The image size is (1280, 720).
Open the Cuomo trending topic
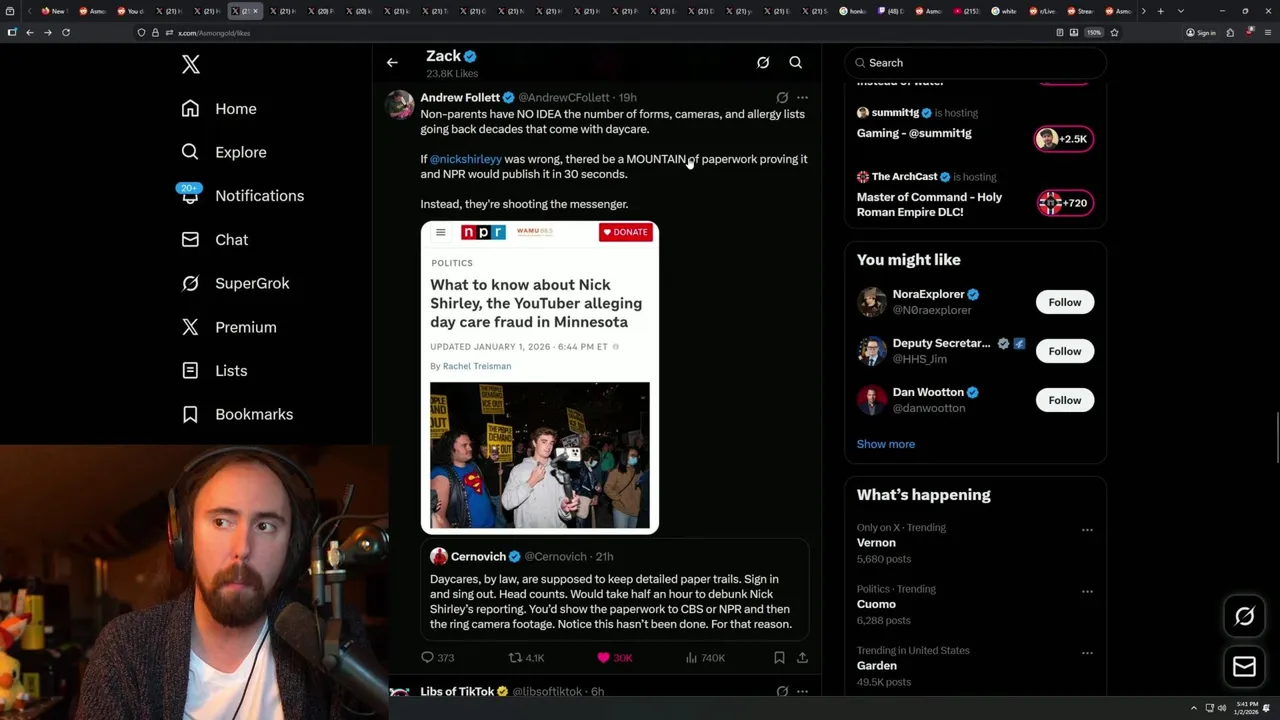coord(876,604)
